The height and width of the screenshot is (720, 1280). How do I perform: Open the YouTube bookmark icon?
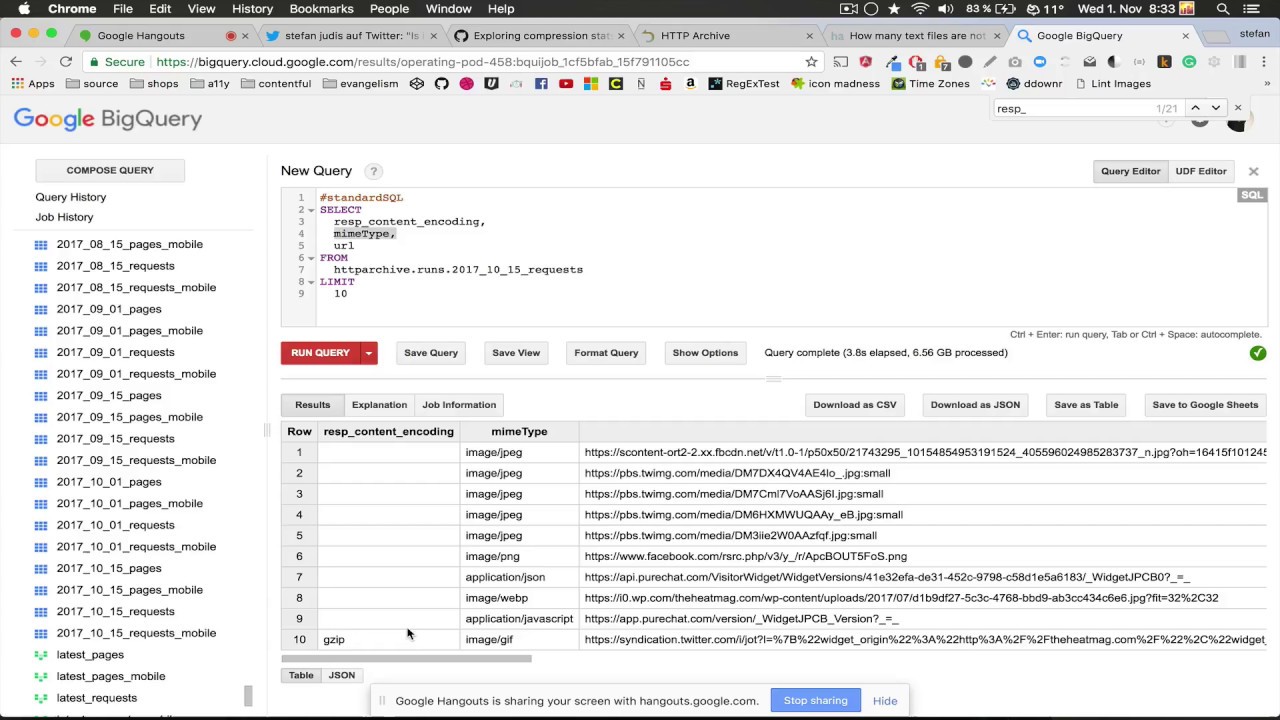[x=566, y=84]
